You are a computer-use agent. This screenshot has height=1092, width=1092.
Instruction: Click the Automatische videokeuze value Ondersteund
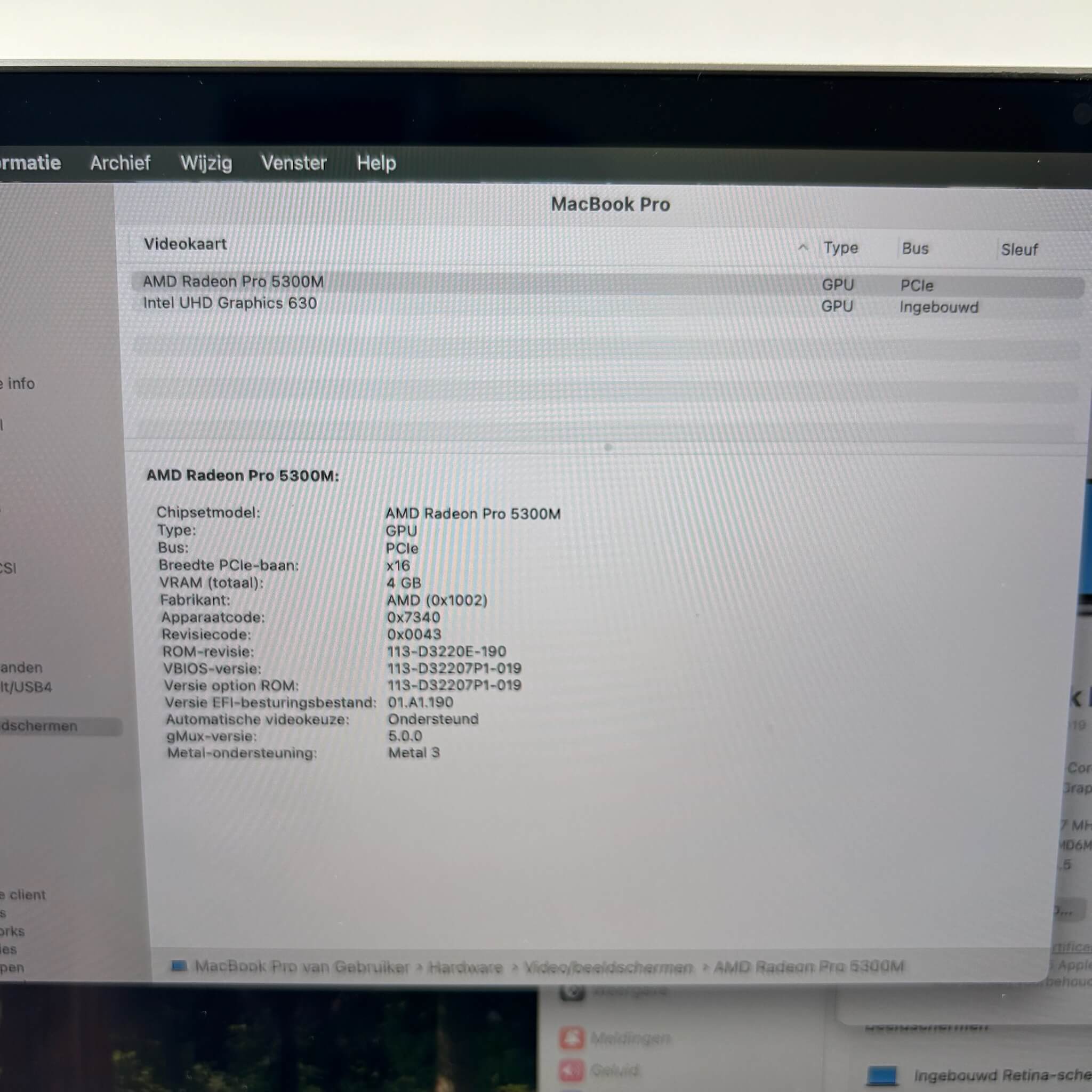point(433,719)
